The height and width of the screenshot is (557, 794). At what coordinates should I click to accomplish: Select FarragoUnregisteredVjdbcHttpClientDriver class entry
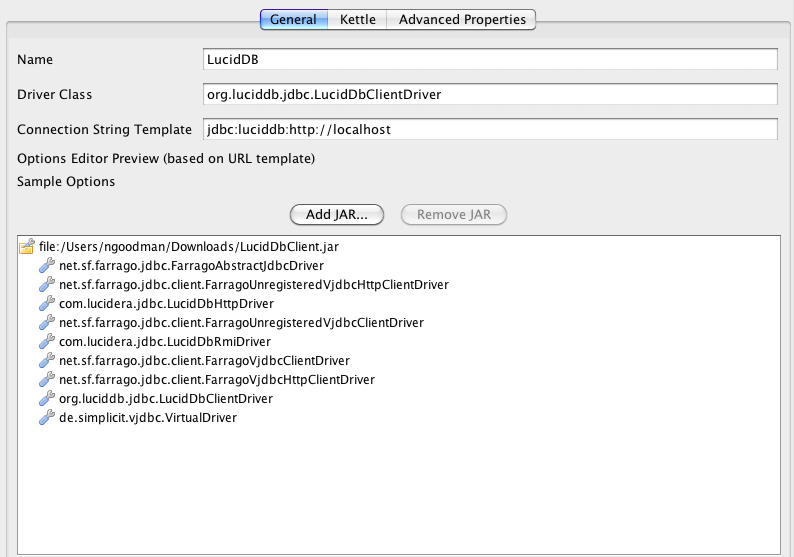coord(254,285)
